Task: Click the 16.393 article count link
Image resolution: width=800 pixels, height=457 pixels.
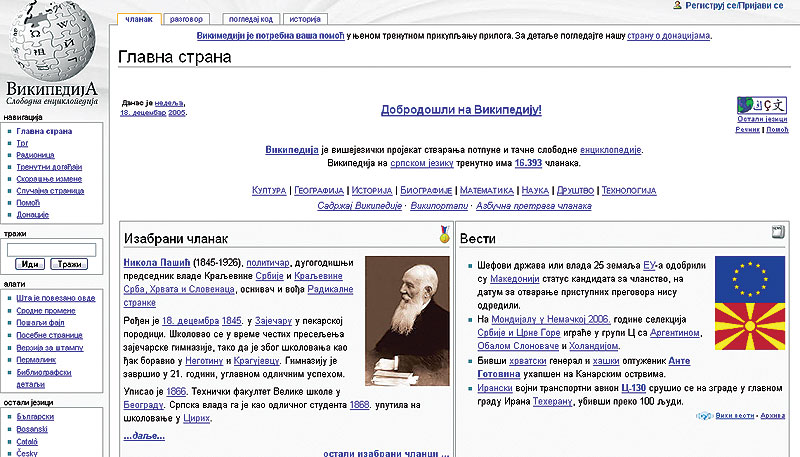Action: [528, 163]
